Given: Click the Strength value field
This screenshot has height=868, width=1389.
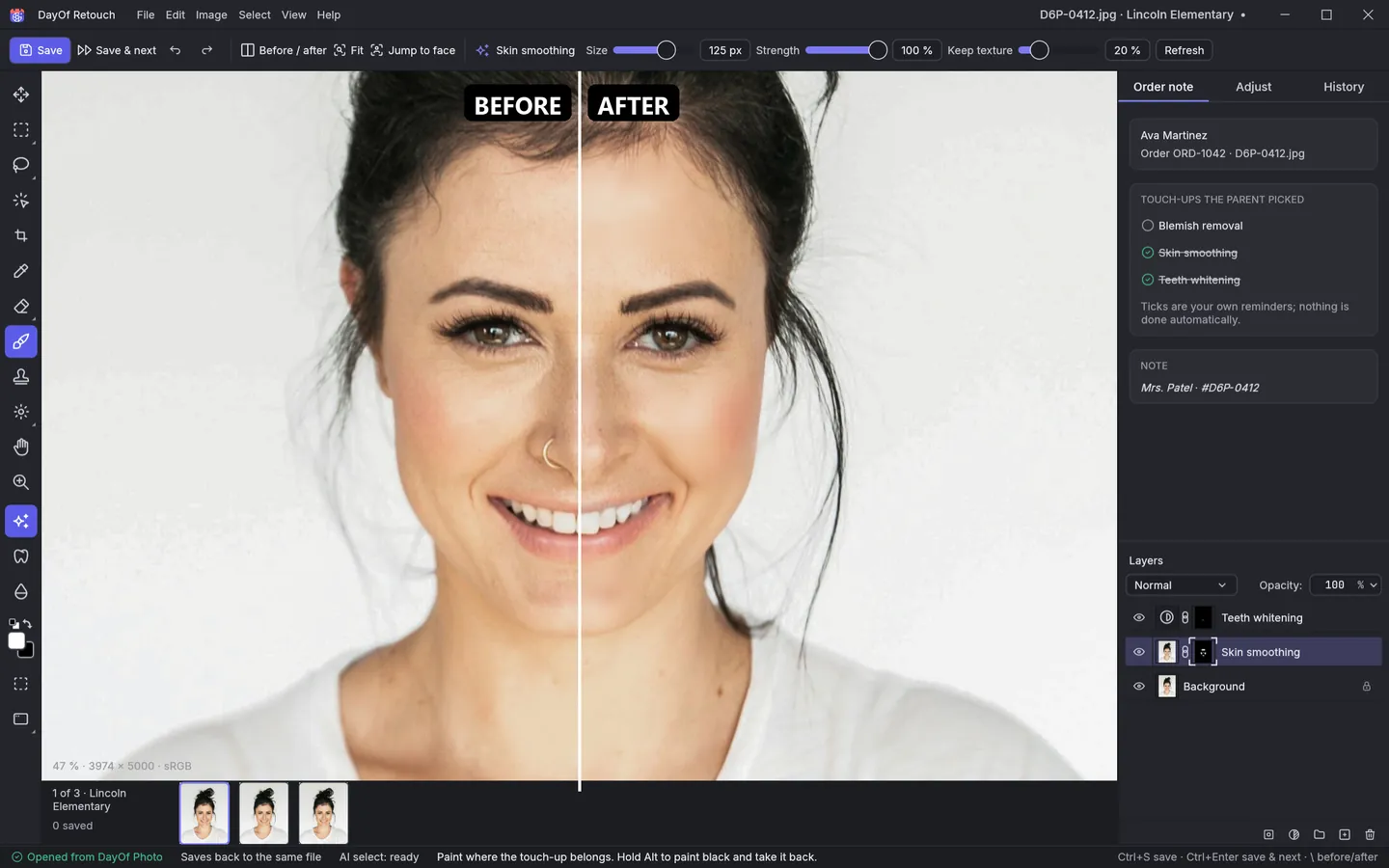Looking at the screenshot, I should [916, 50].
